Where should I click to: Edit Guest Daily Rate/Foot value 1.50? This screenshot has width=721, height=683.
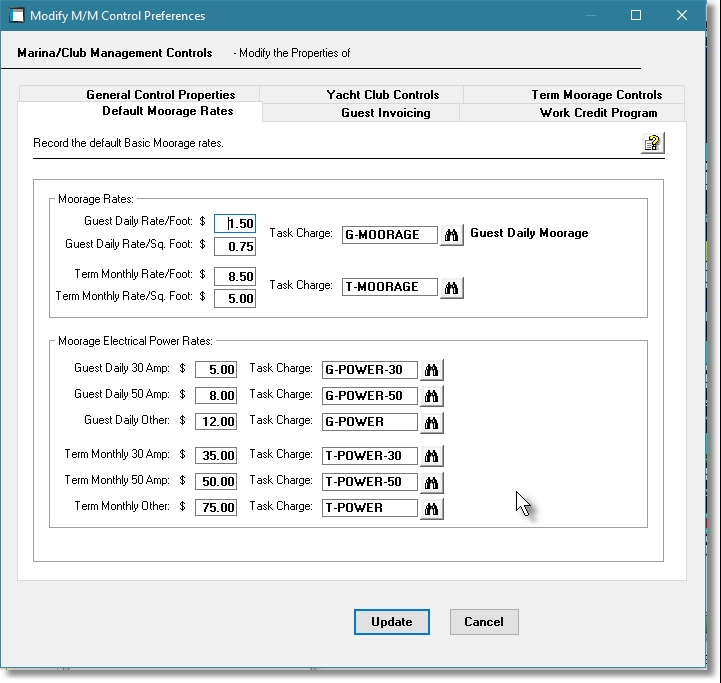(x=235, y=224)
